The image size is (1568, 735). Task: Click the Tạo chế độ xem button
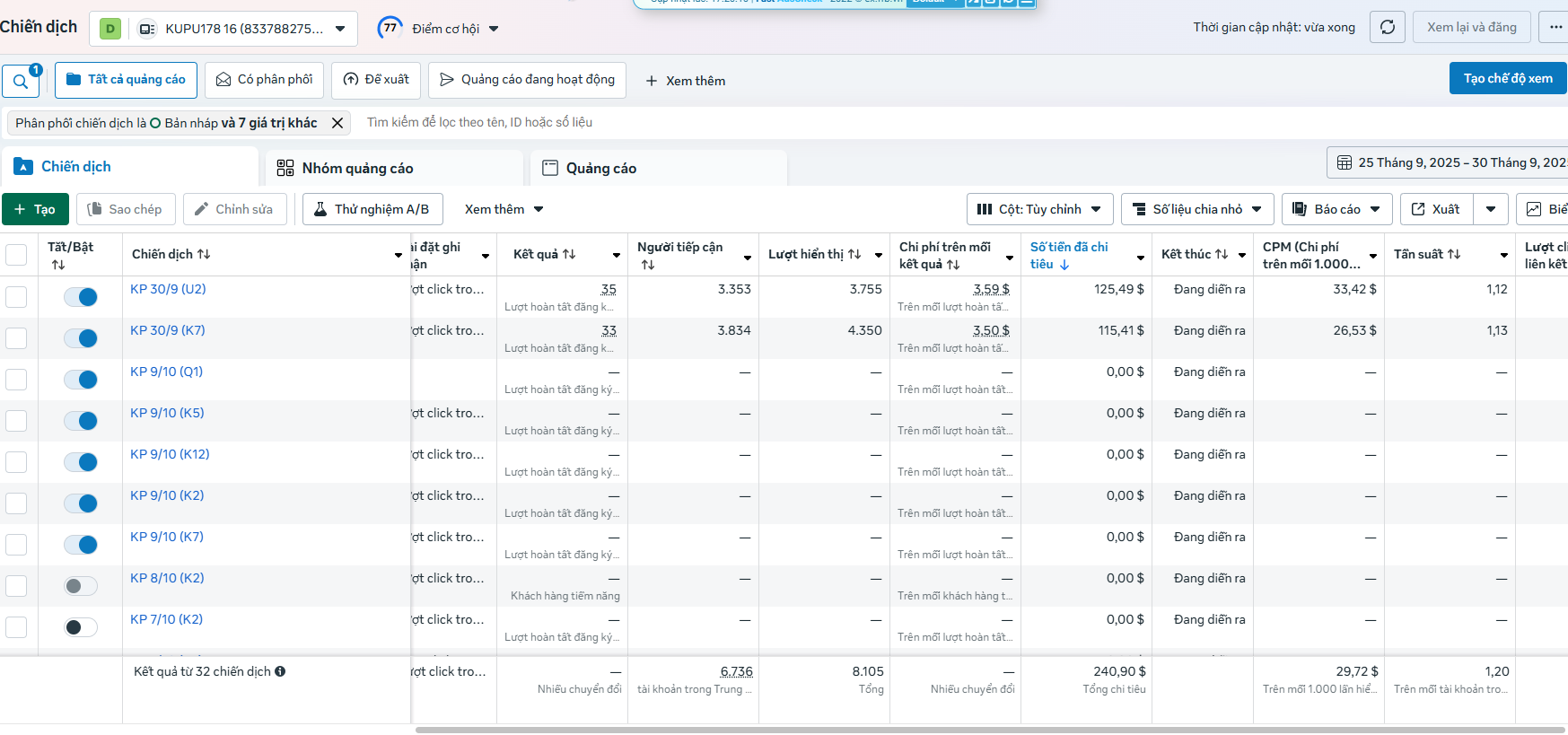point(1508,78)
